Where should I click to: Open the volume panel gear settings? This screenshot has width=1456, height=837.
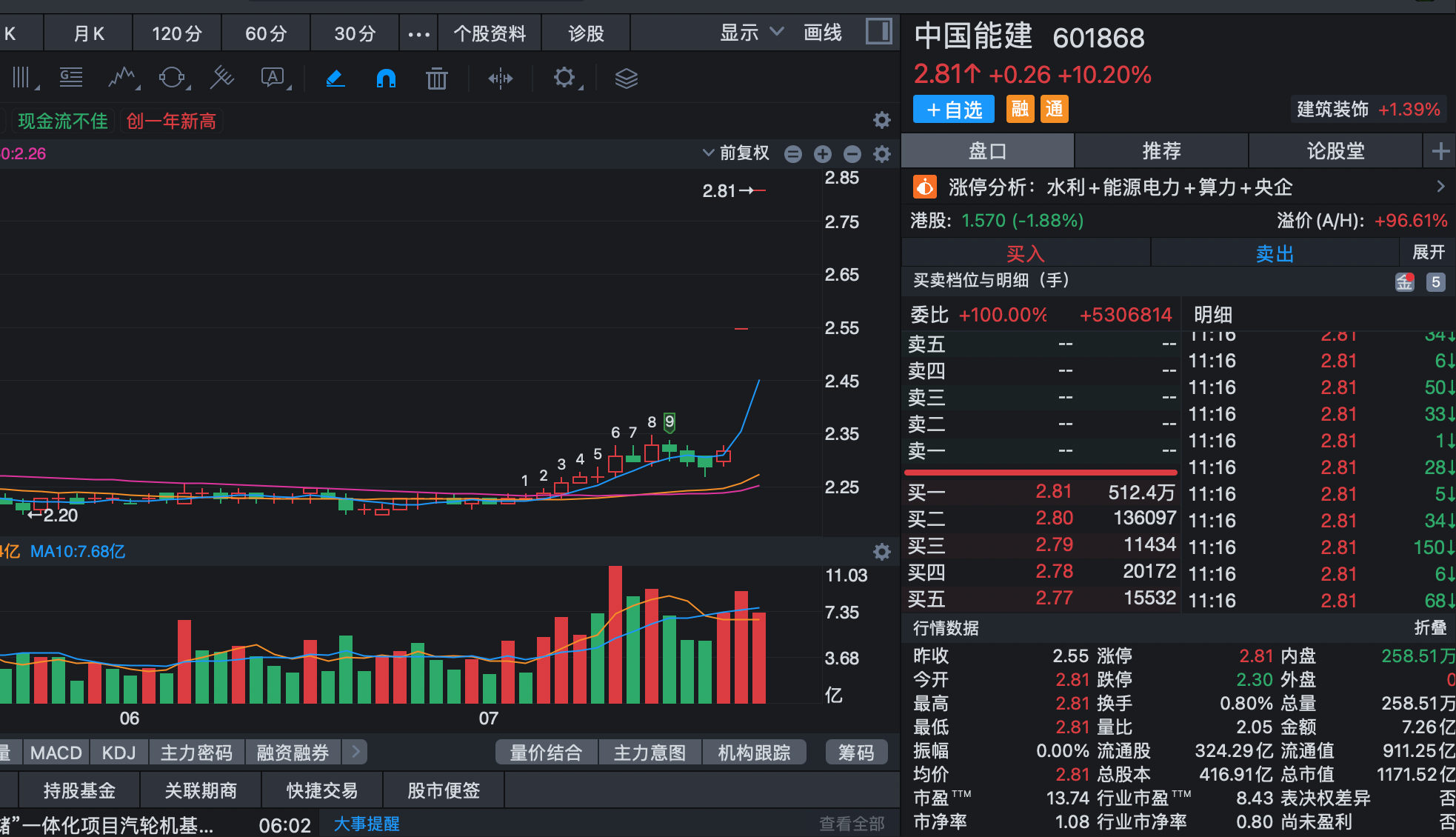(881, 552)
